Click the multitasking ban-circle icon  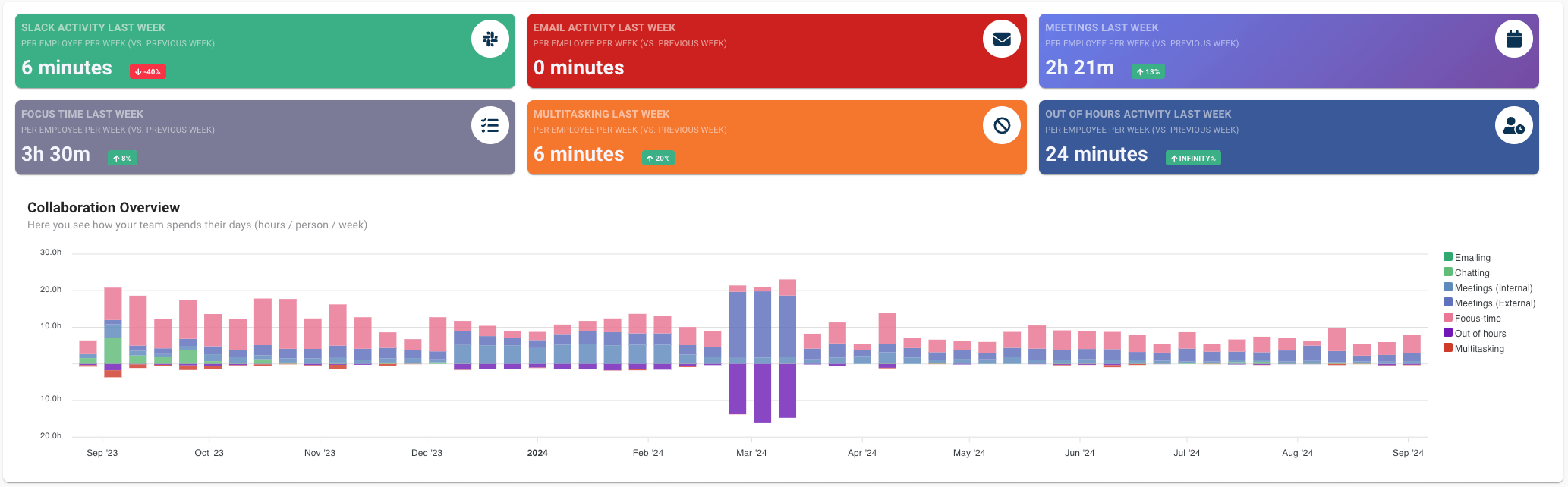pyautogui.click(x=1001, y=125)
